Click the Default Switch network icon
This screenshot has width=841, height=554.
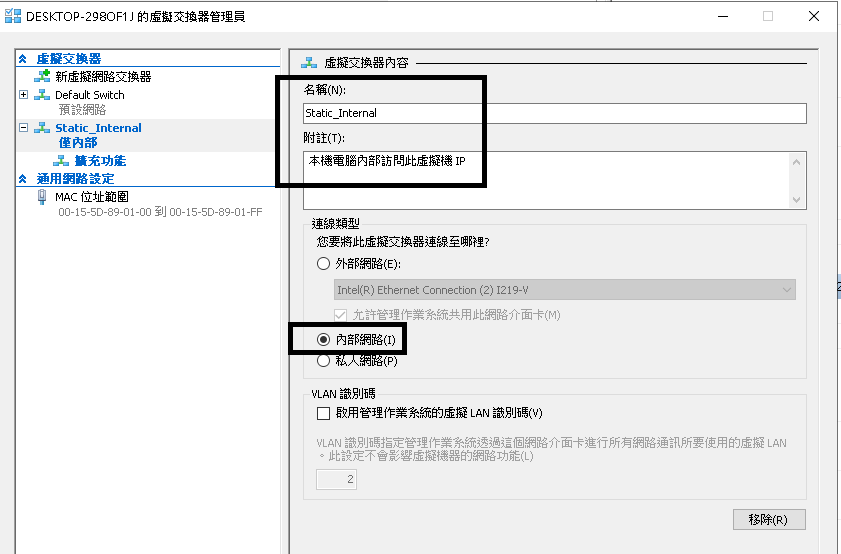point(42,95)
